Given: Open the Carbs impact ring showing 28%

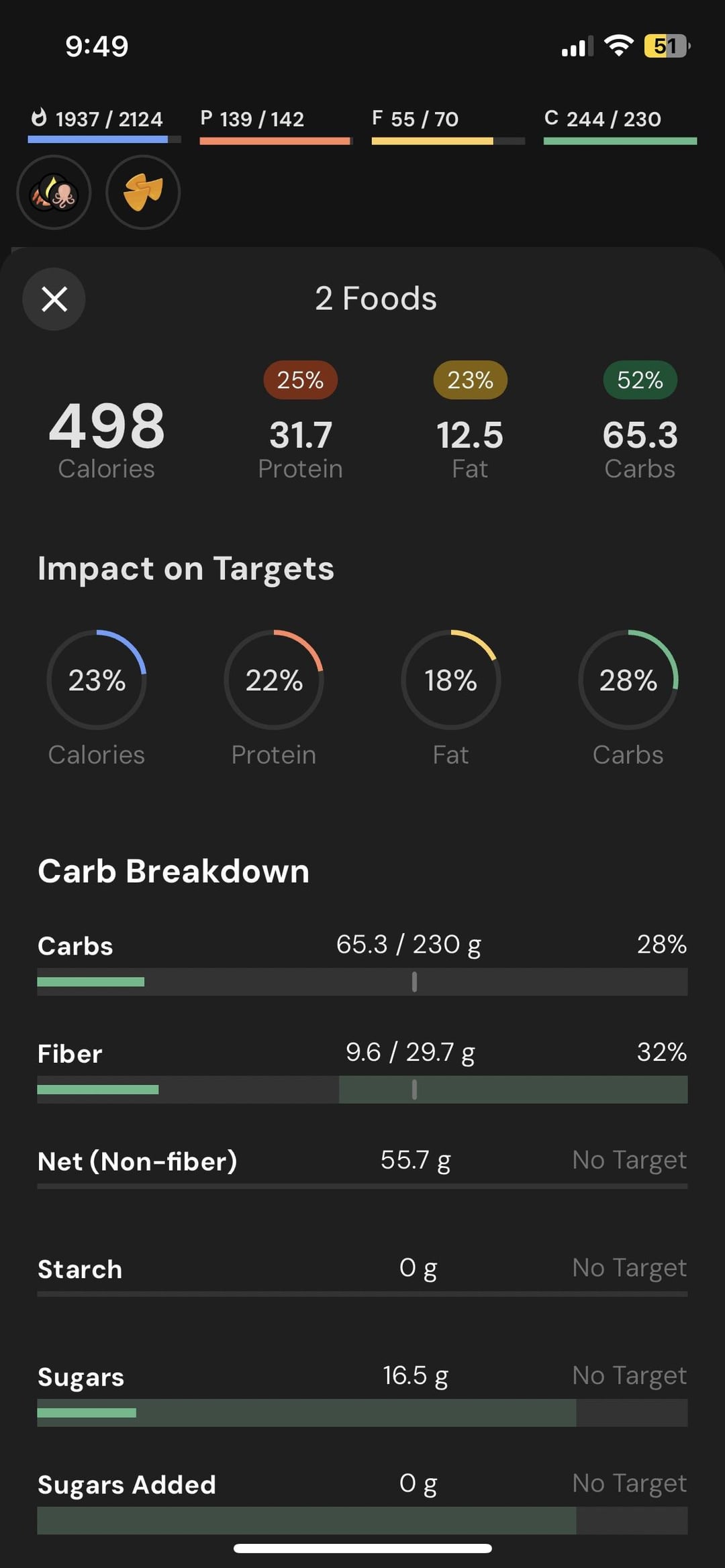Looking at the screenshot, I should point(628,680).
